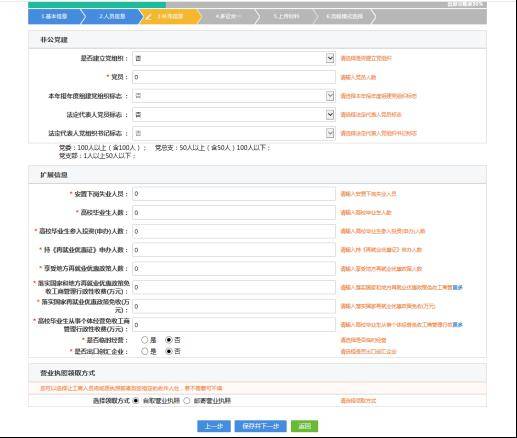The height and width of the screenshot is (438, 517).
Task: Choose 自取营业执照 radio option
Action: (136, 401)
